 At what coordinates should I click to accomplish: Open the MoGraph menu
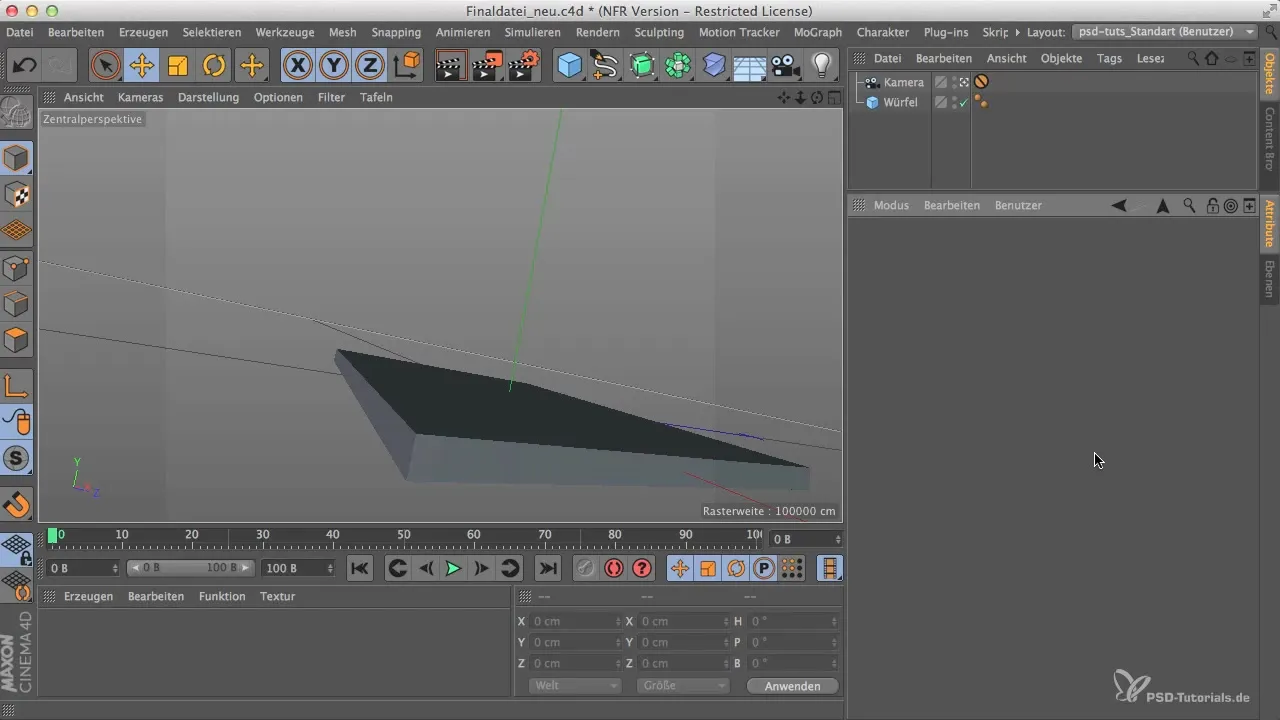pos(817,32)
